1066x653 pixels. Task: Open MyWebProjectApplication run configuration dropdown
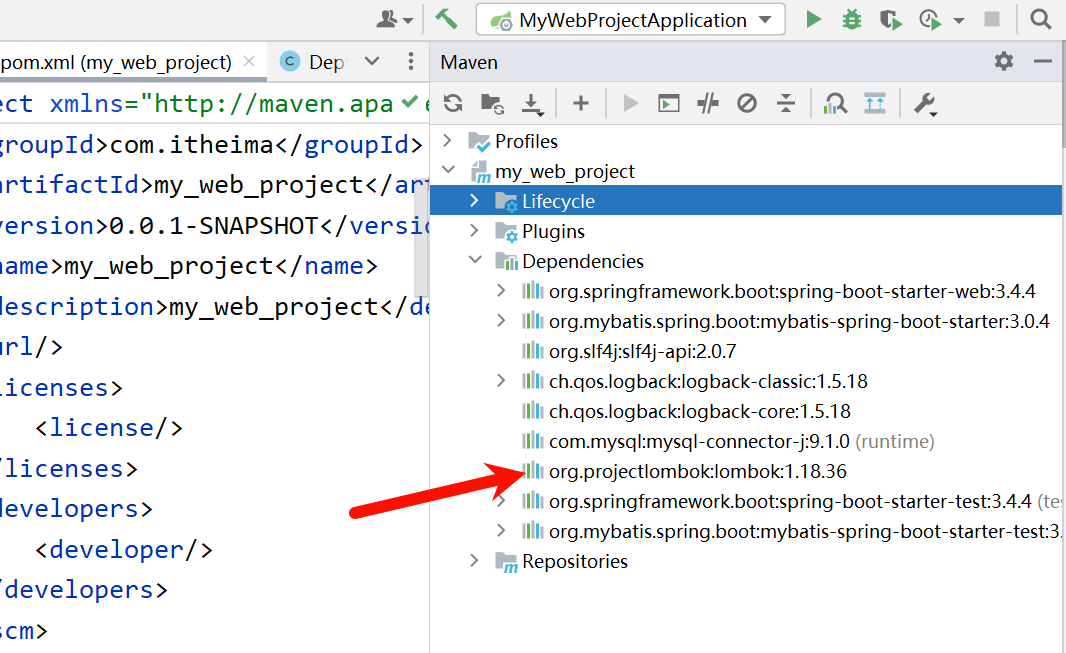point(630,20)
